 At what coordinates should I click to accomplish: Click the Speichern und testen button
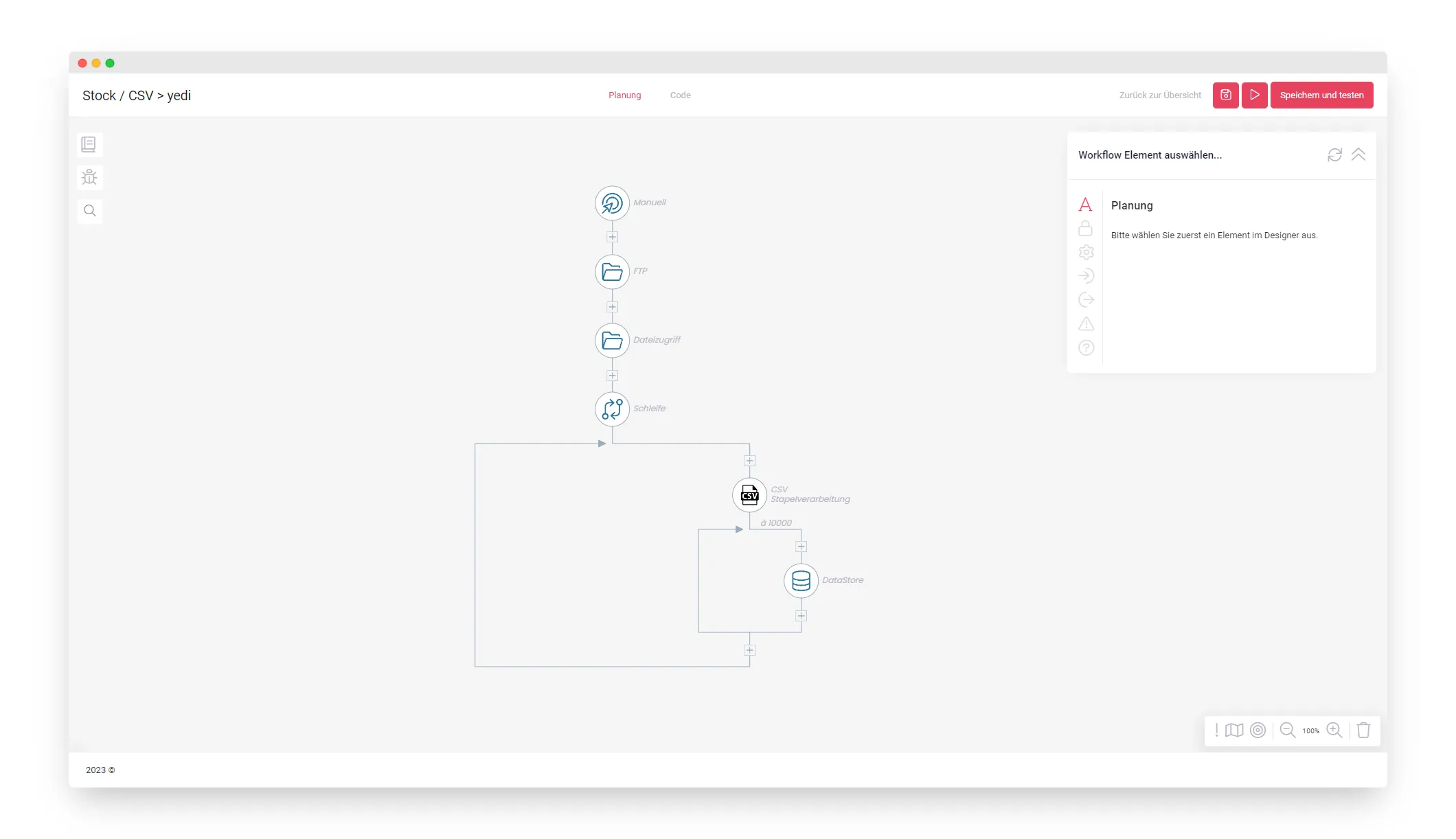pyautogui.click(x=1321, y=95)
